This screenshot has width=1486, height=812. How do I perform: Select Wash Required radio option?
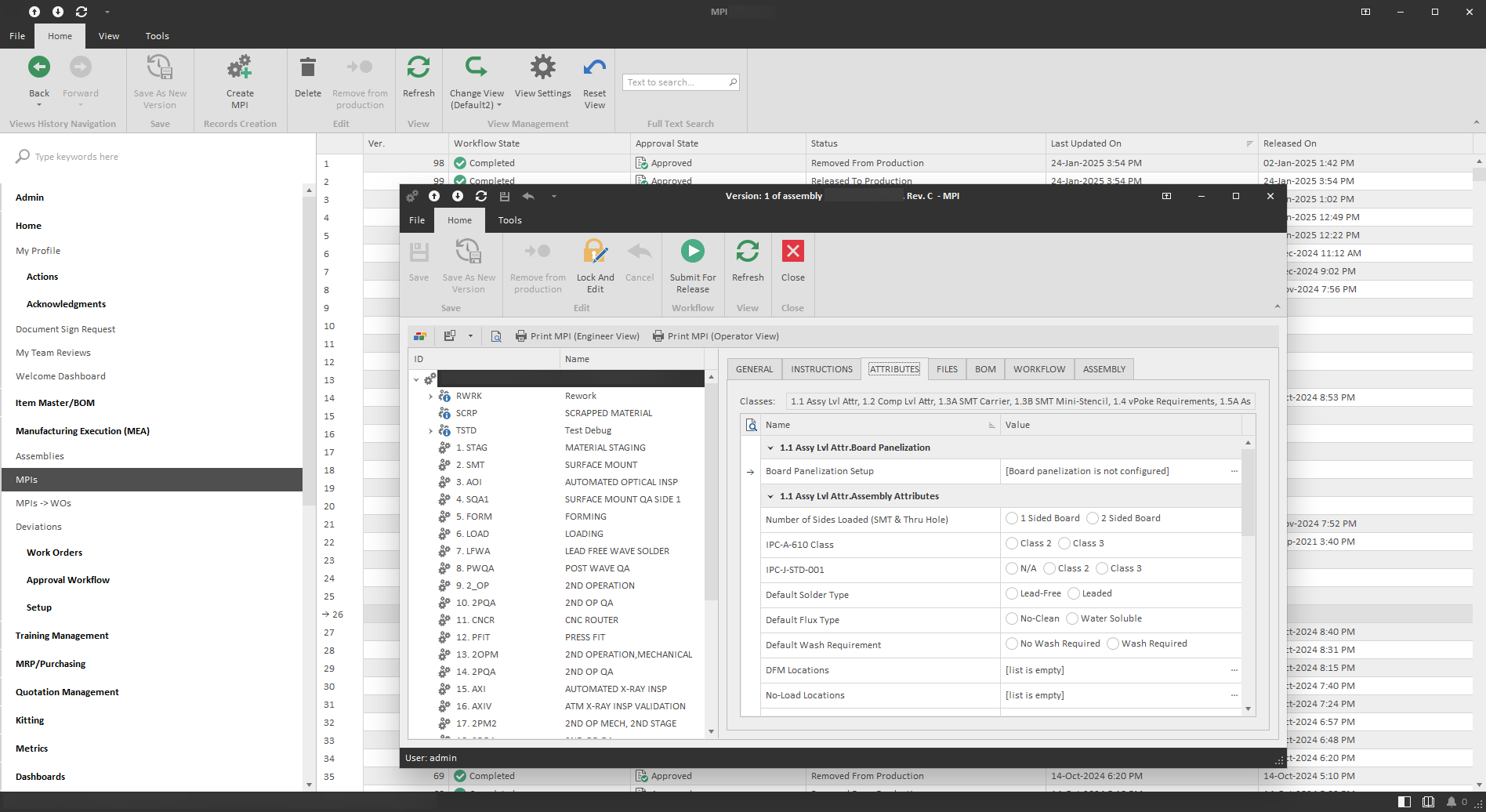coord(1113,644)
